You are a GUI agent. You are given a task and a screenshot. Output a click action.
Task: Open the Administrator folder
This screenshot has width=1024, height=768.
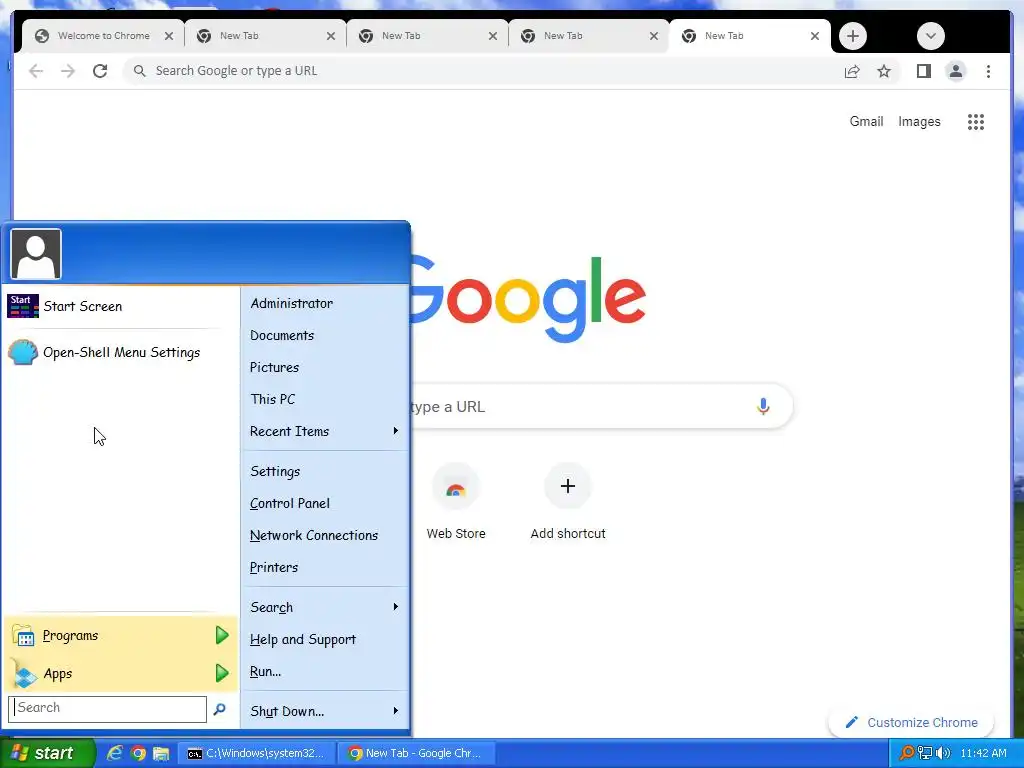[325, 304]
